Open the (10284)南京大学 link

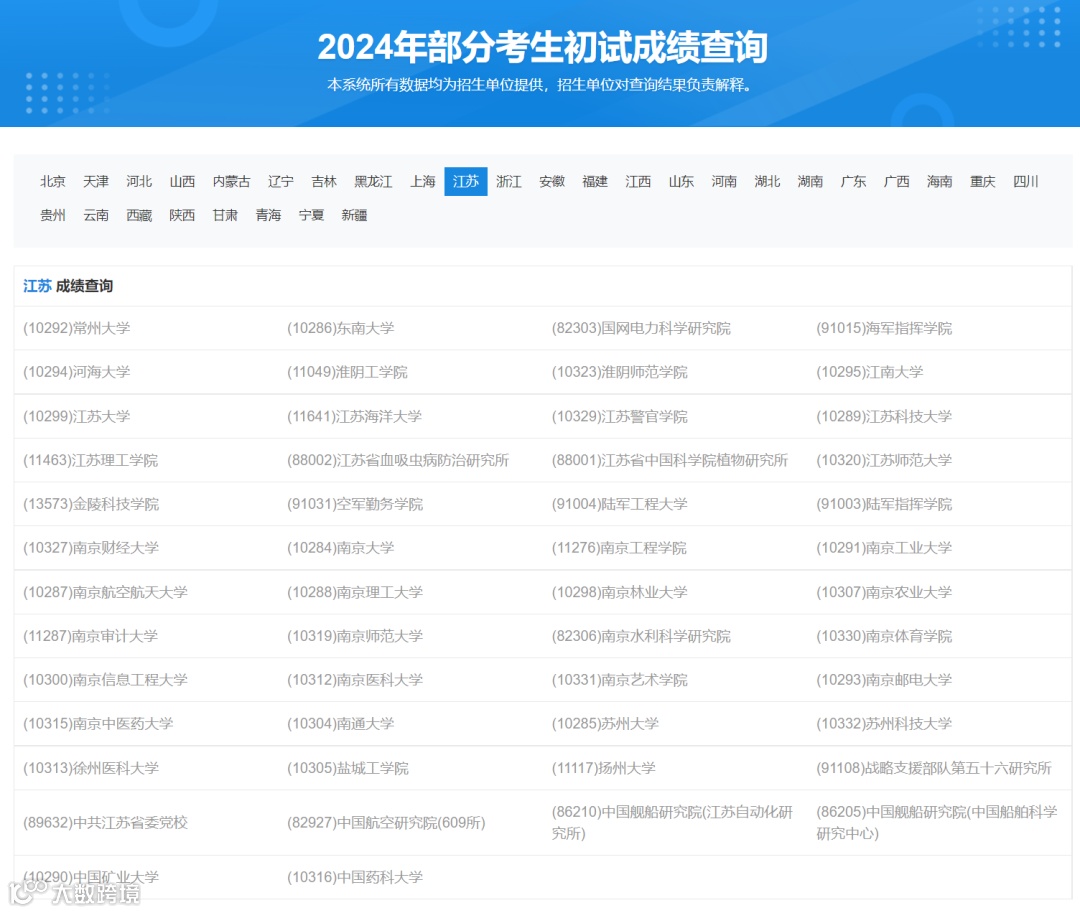340,547
